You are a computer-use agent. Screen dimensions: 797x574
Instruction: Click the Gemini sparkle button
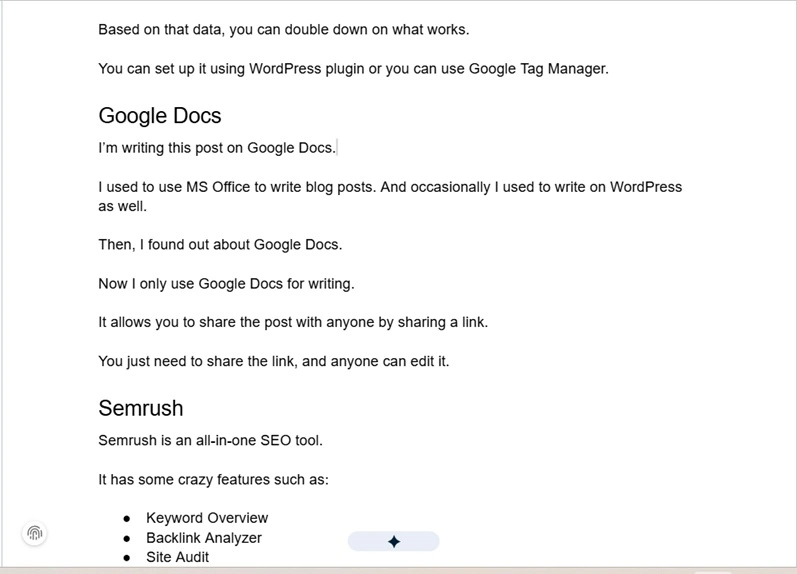(393, 541)
